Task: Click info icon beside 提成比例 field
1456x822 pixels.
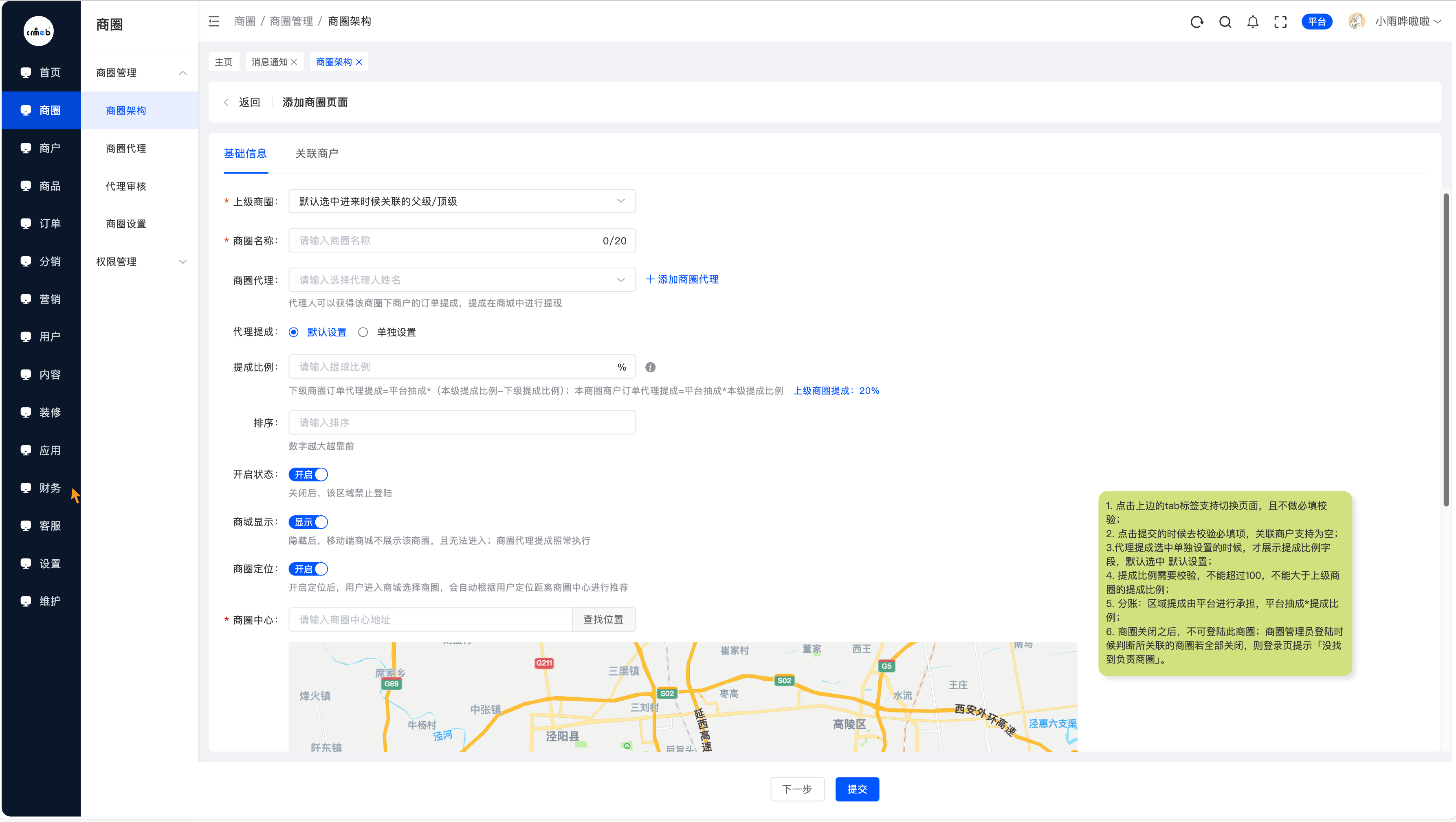Action: 650,367
